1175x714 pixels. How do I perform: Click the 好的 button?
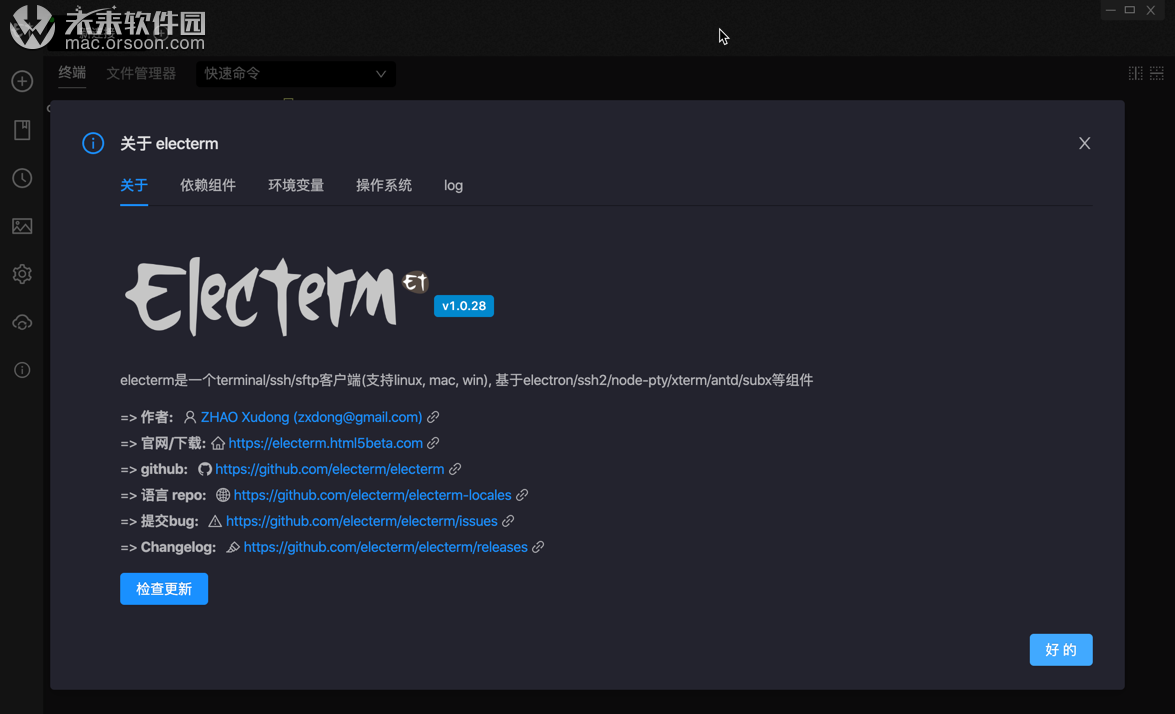pos(1061,650)
